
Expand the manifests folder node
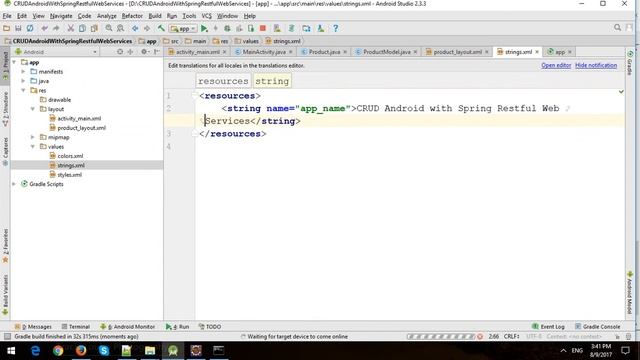coord(23,71)
